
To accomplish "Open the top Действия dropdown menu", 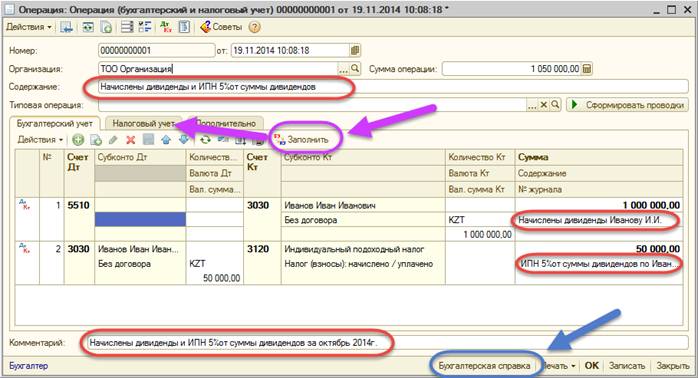I will pos(28,27).
